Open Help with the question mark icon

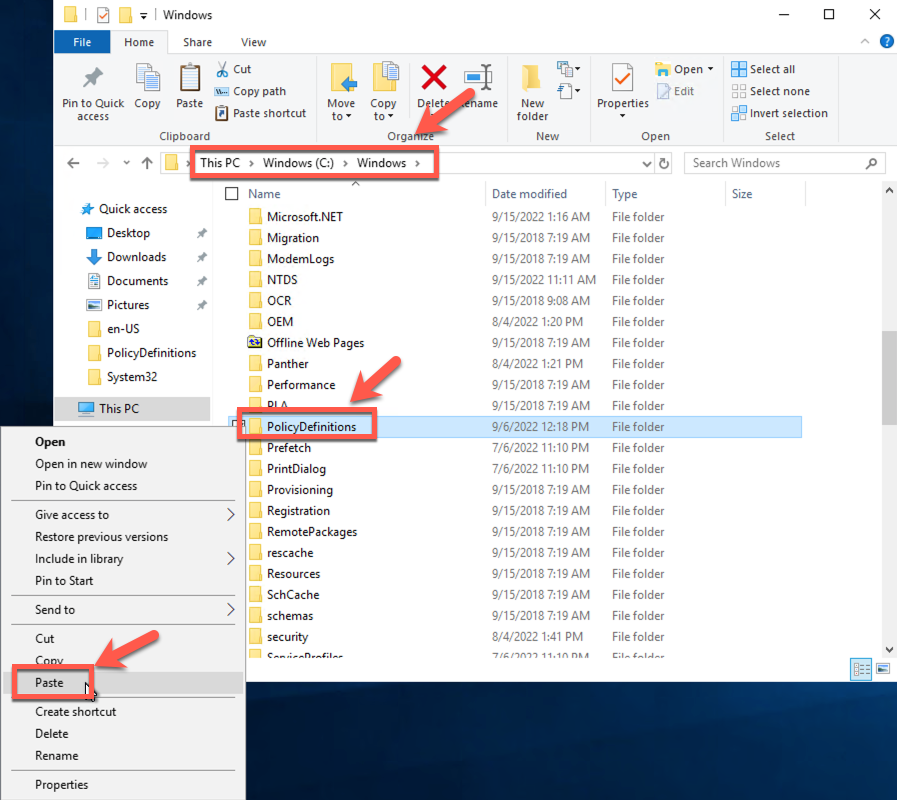[886, 41]
